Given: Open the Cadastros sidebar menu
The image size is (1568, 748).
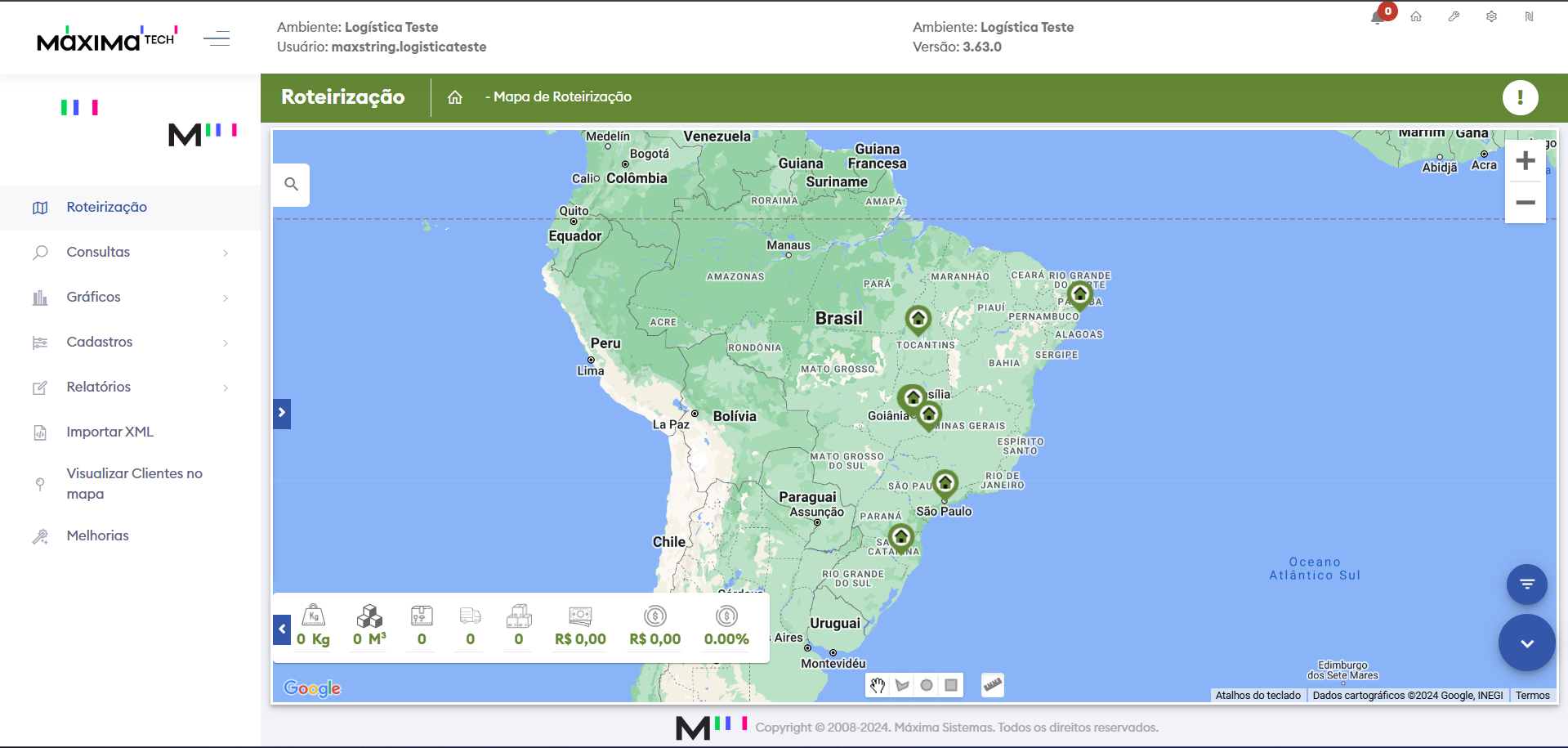Looking at the screenshot, I should click(130, 343).
